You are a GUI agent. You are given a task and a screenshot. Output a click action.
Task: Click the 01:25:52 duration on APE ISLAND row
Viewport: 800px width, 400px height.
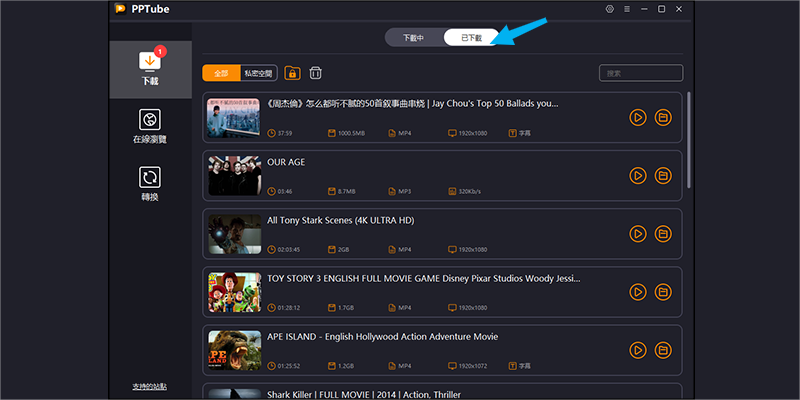[x=289, y=366]
